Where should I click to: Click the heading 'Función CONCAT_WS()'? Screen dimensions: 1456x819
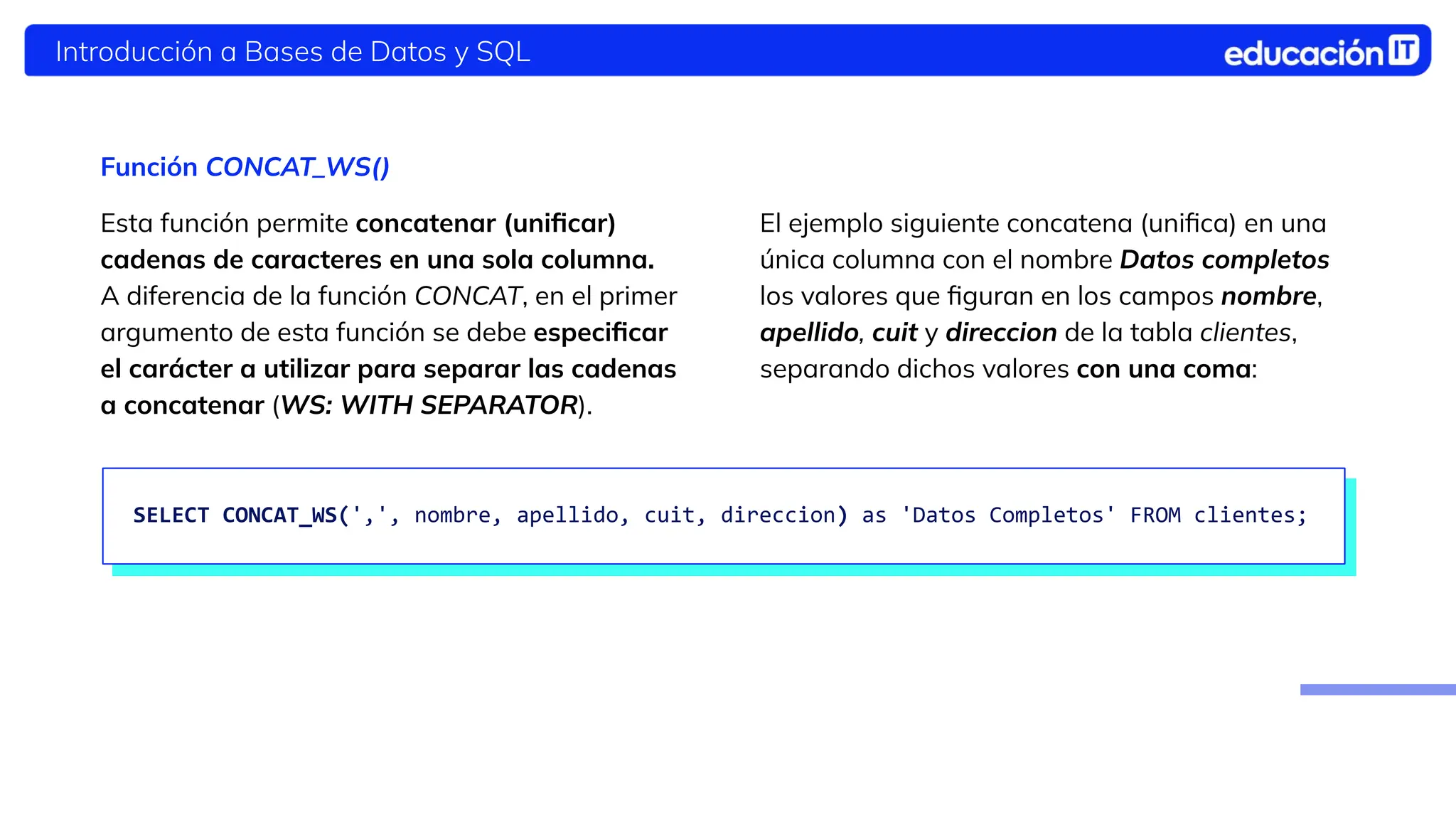245,167
